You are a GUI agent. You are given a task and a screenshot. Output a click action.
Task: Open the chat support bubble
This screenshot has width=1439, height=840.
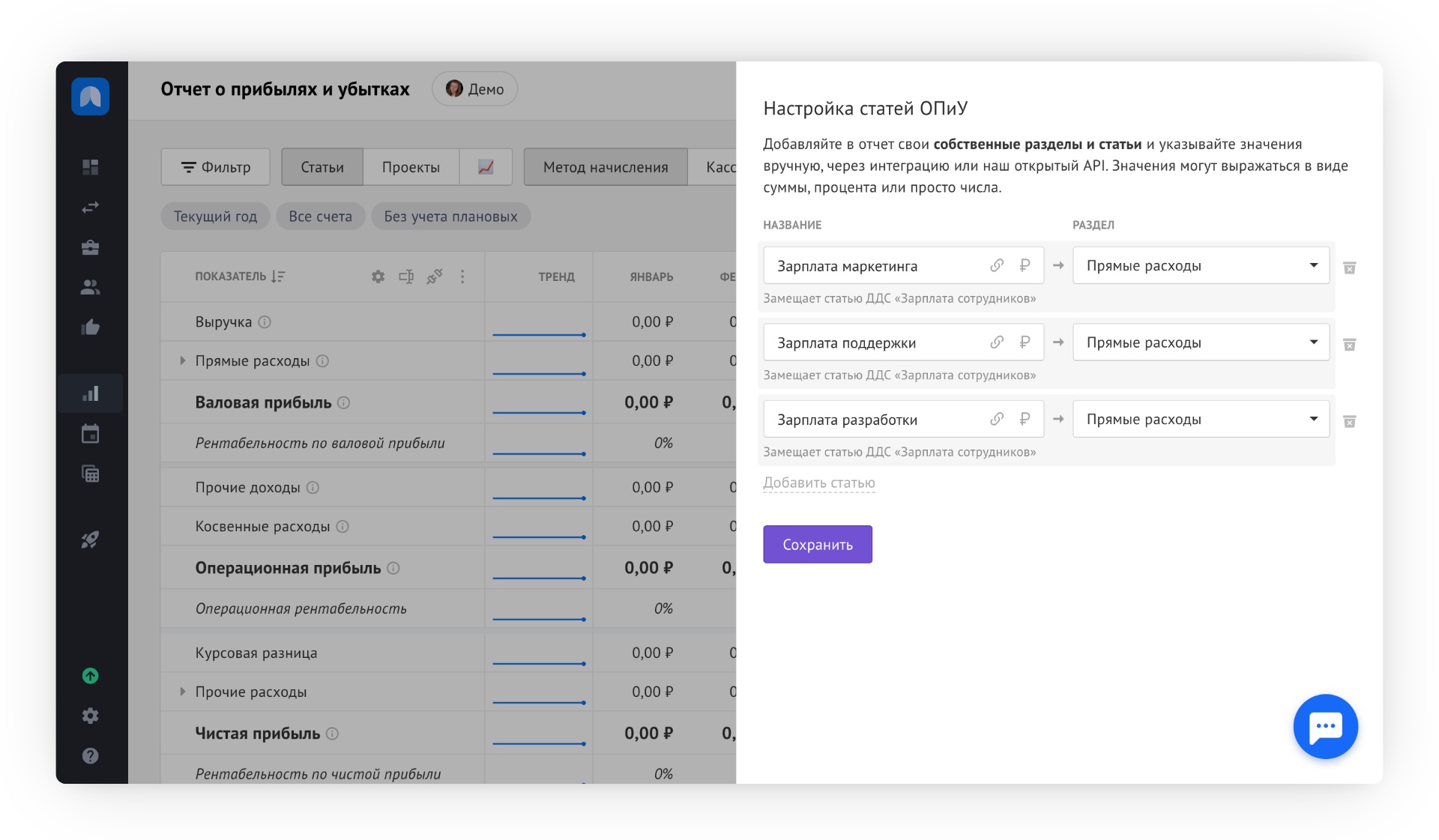[1325, 726]
